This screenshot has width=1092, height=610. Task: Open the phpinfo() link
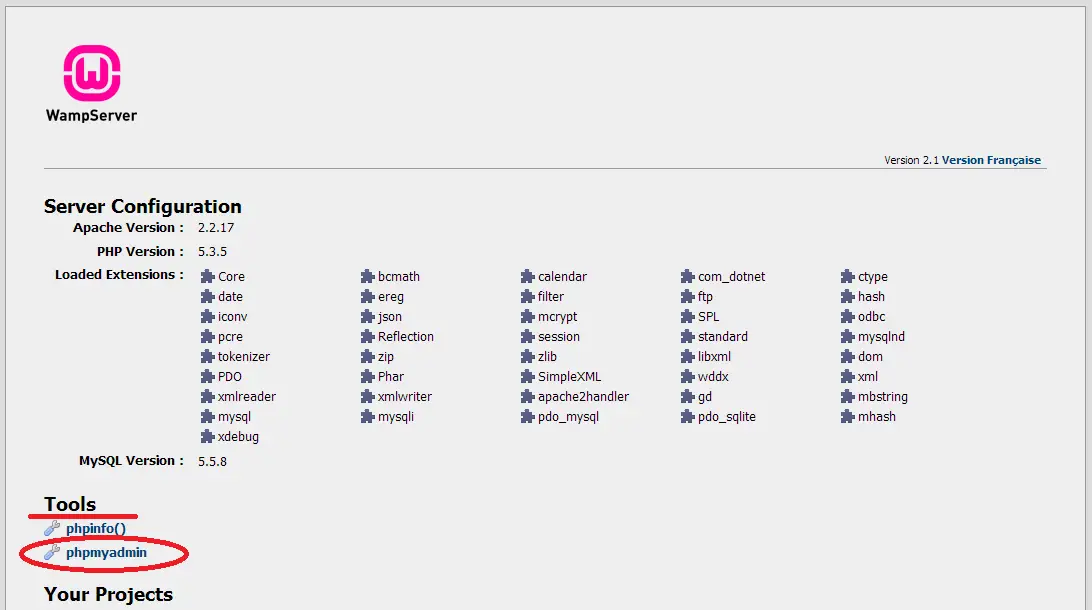tap(96, 529)
